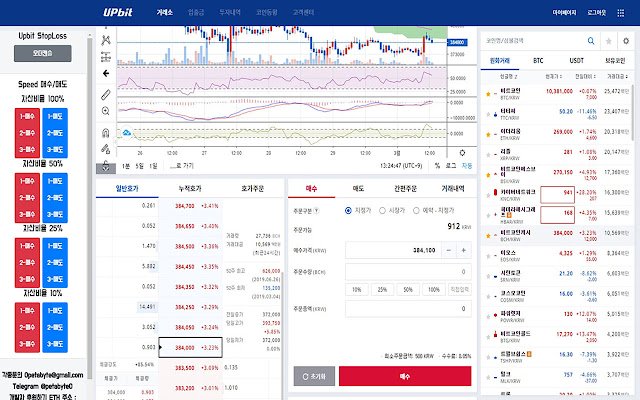Click the 주문총액 order total field
Image resolution: width=640 pixels, height=400 pixels.
[x=408, y=309]
